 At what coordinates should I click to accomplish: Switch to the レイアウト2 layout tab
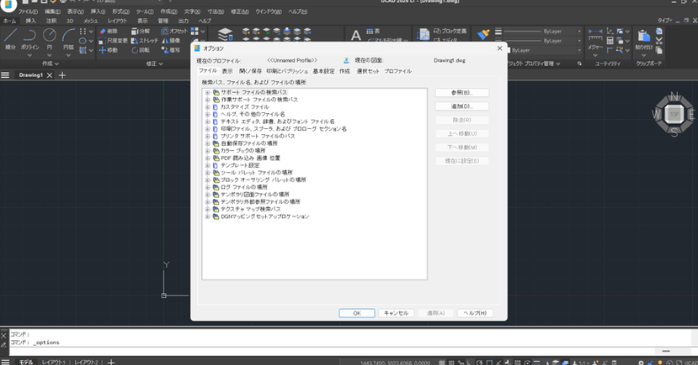coord(86,362)
